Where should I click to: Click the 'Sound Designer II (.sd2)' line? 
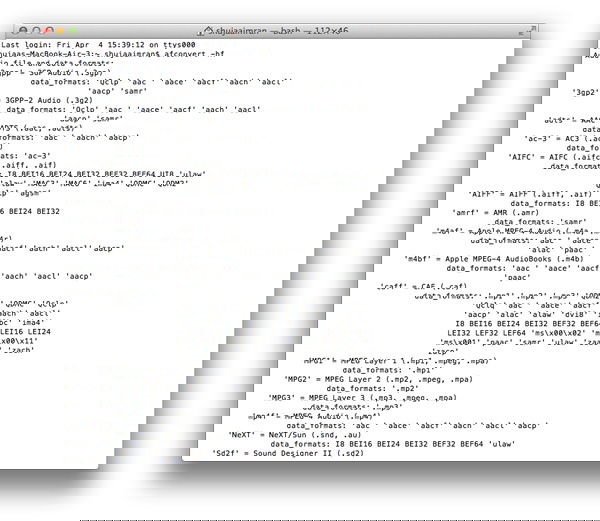288,453
